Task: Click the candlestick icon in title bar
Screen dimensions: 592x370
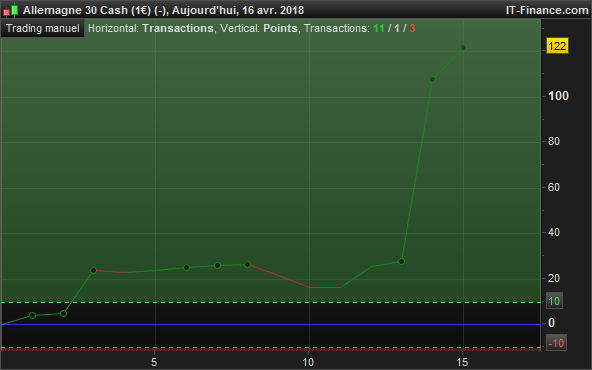Action: pyautogui.click(x=11, y=10)
